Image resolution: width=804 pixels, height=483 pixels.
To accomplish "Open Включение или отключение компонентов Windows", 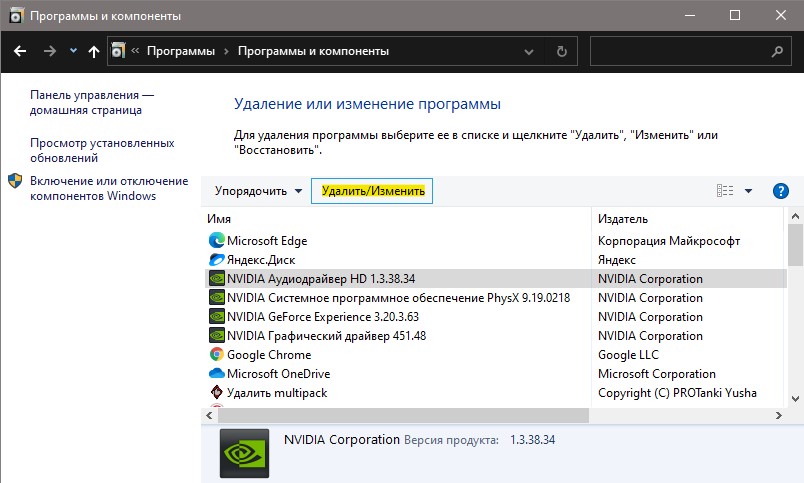I will pyautogui.click(x=109, y=188).
